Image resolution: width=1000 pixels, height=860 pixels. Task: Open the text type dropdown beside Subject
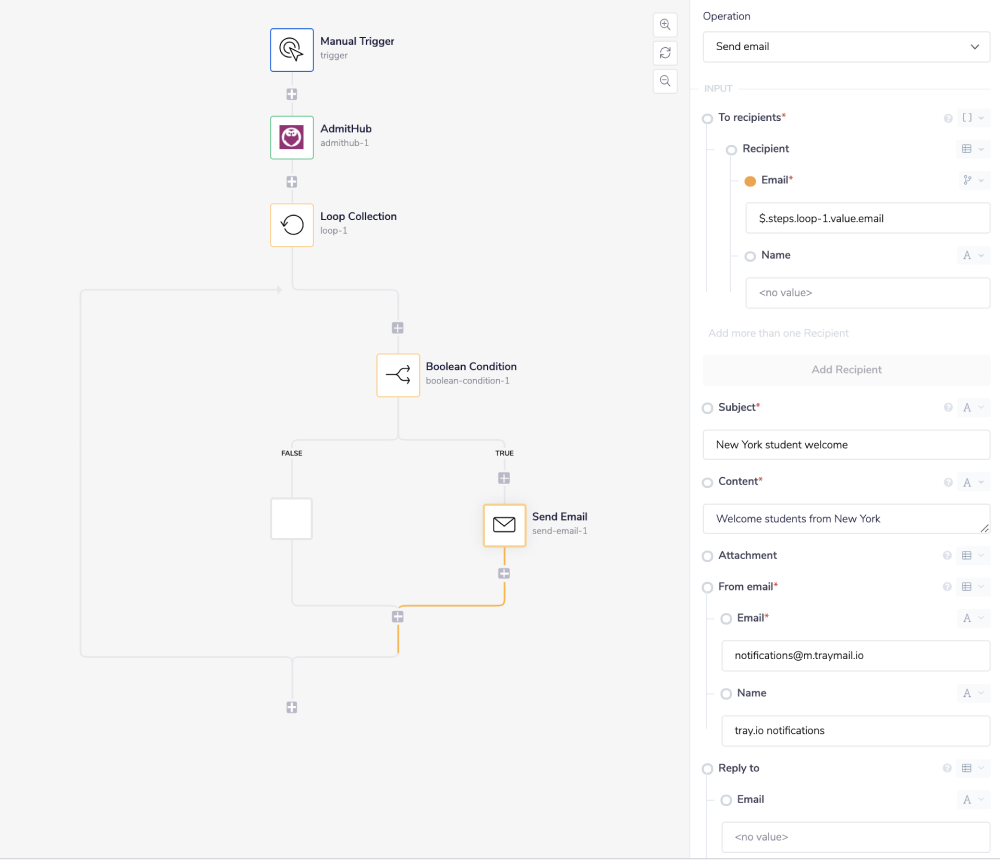pyautogui.click(x=969, y=407)
